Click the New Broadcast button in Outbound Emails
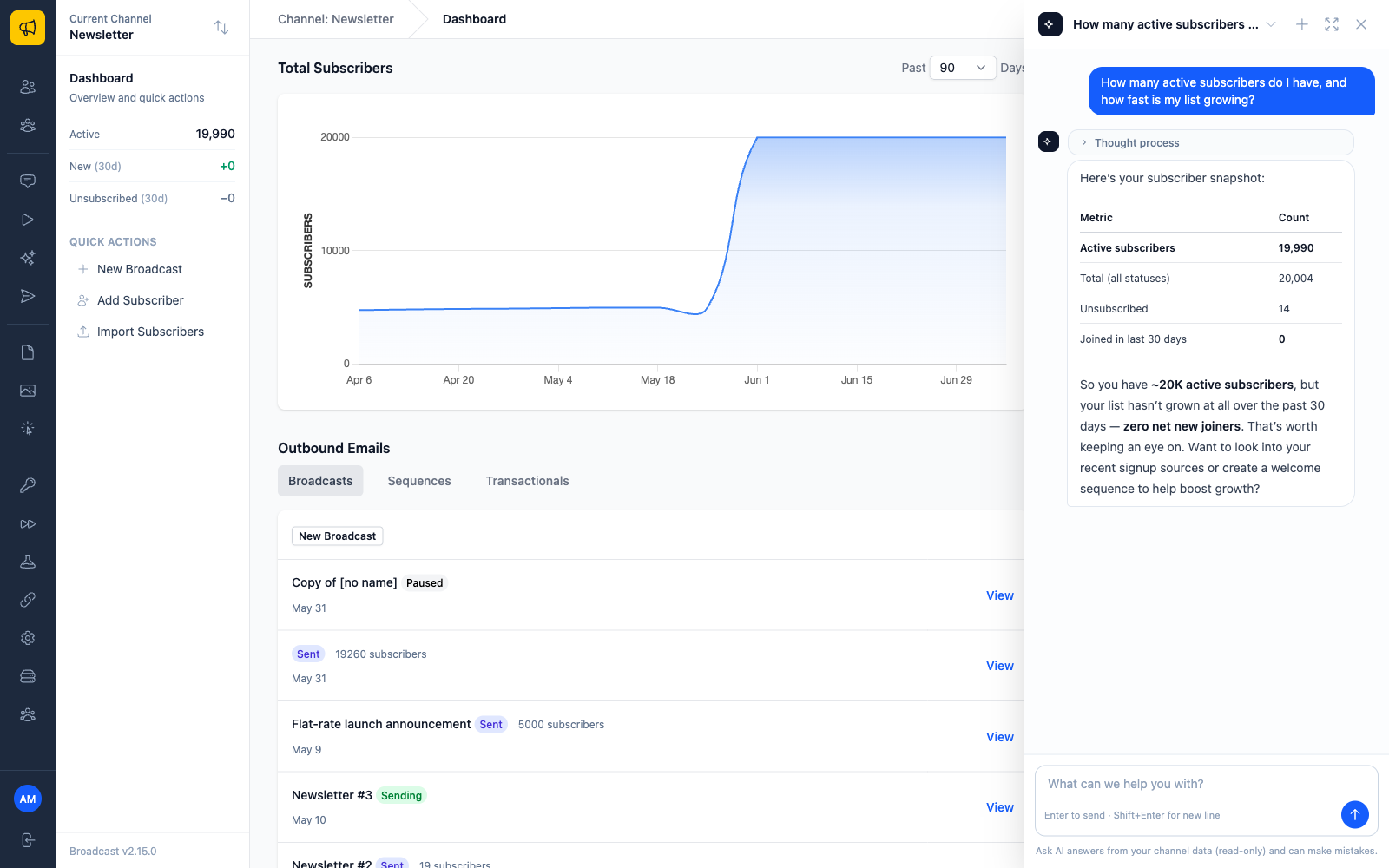Screen dimensions: 1389x868 (338, 536)
